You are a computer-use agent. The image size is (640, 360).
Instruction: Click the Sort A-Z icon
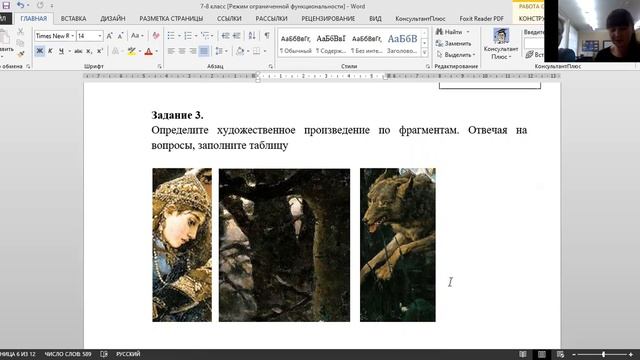tap(252, 36)
